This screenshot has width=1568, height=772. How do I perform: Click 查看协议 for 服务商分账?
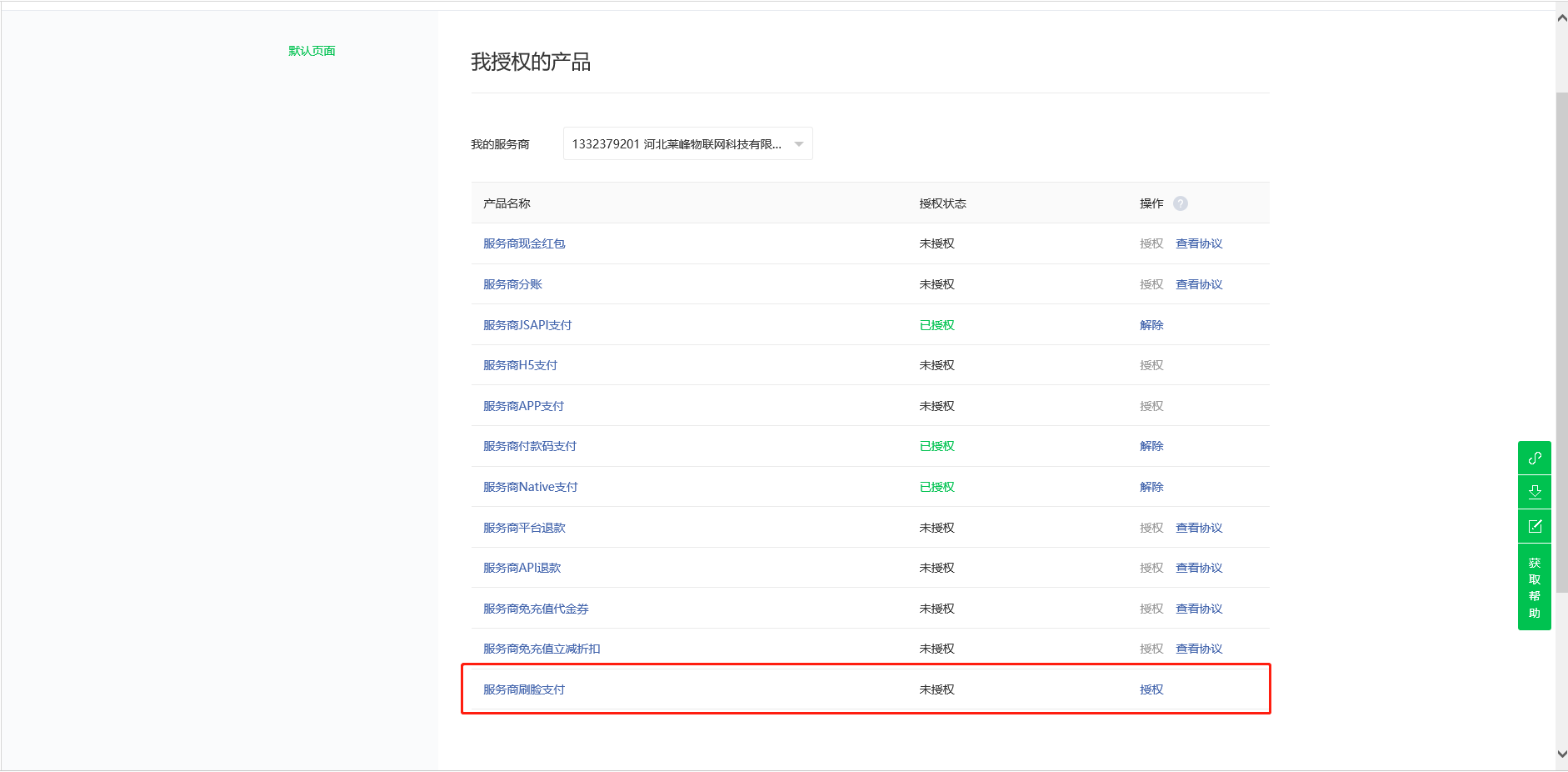pos(1199,284)
